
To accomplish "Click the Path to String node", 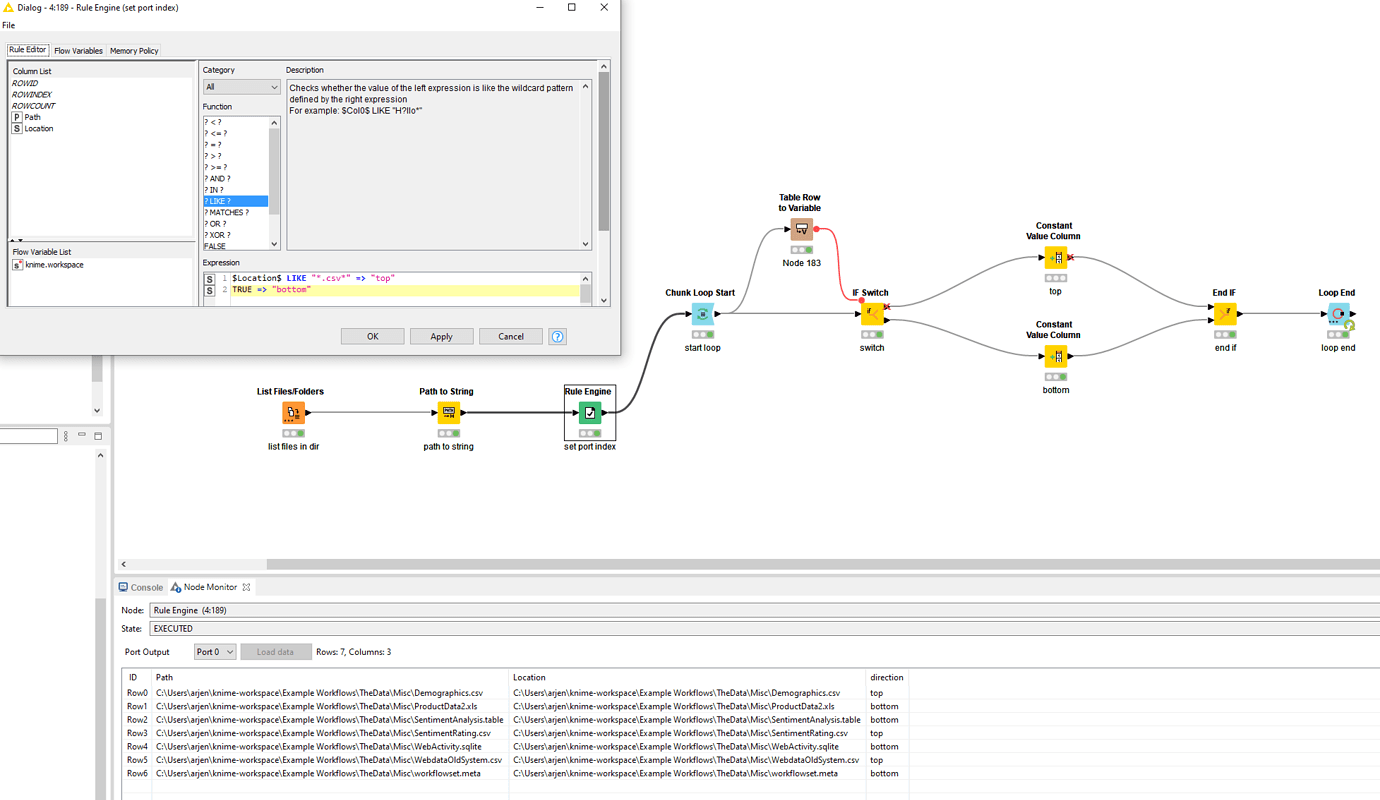I will [x=448, y=412].
